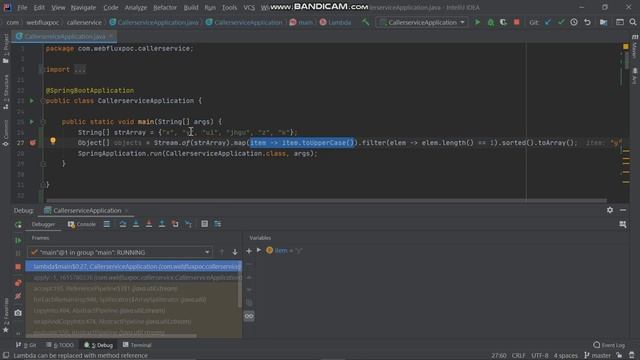Click the editor horizontal scrollbar
Image resolution: width=640 pixels, height=360 pixels.
pos(326,200)
